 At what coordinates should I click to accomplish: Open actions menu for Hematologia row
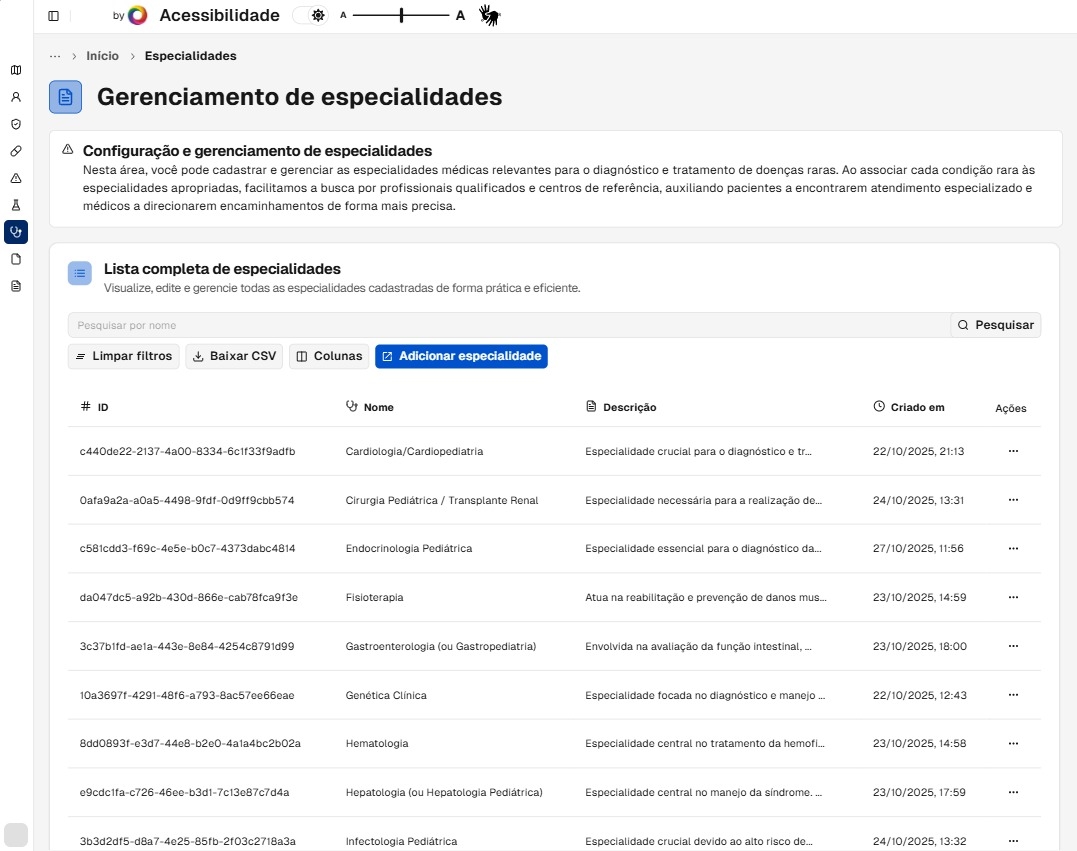pos(1012,743)
